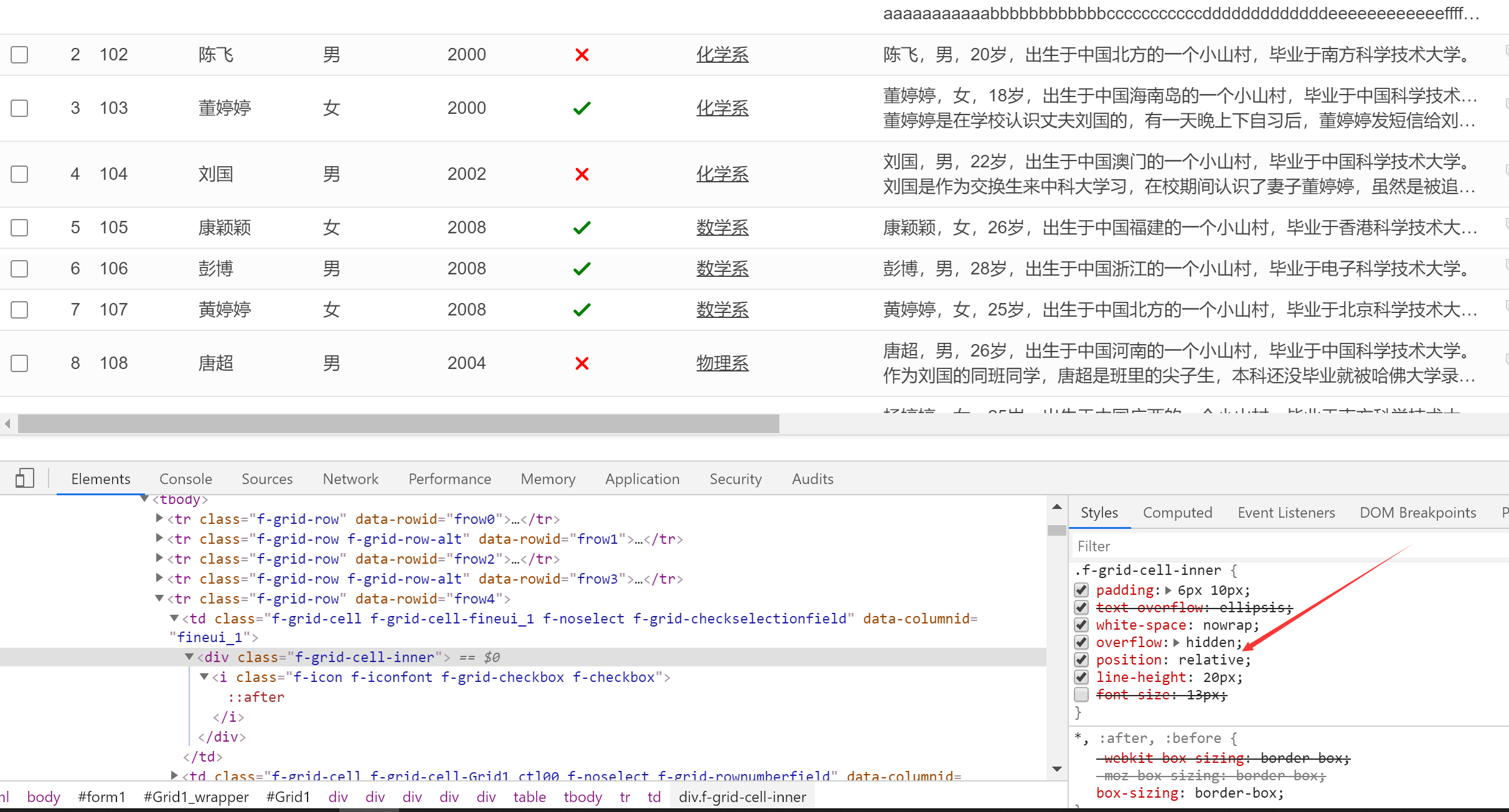Check the row checkbox for 康颖颖
Viewport: 1509px width, 812px height.
(x=20, y=228)
